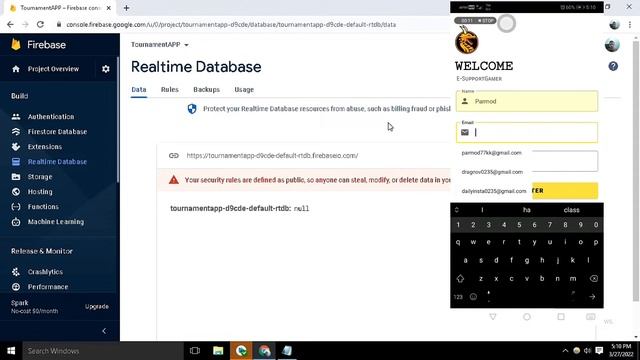This screenshot has width=640, height=360.
Task: Tap the emoji key on phone keyboard
Action: [x=473, y=297]
